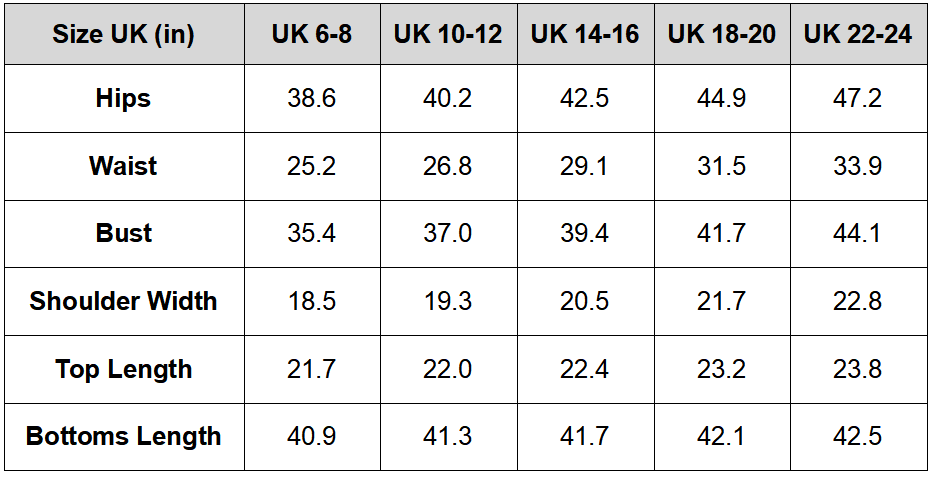Image resolution: width=933 pixels, height=477 pixels.
Task: Select the Waist value 31.5 cell
Action: click(722, 166)
